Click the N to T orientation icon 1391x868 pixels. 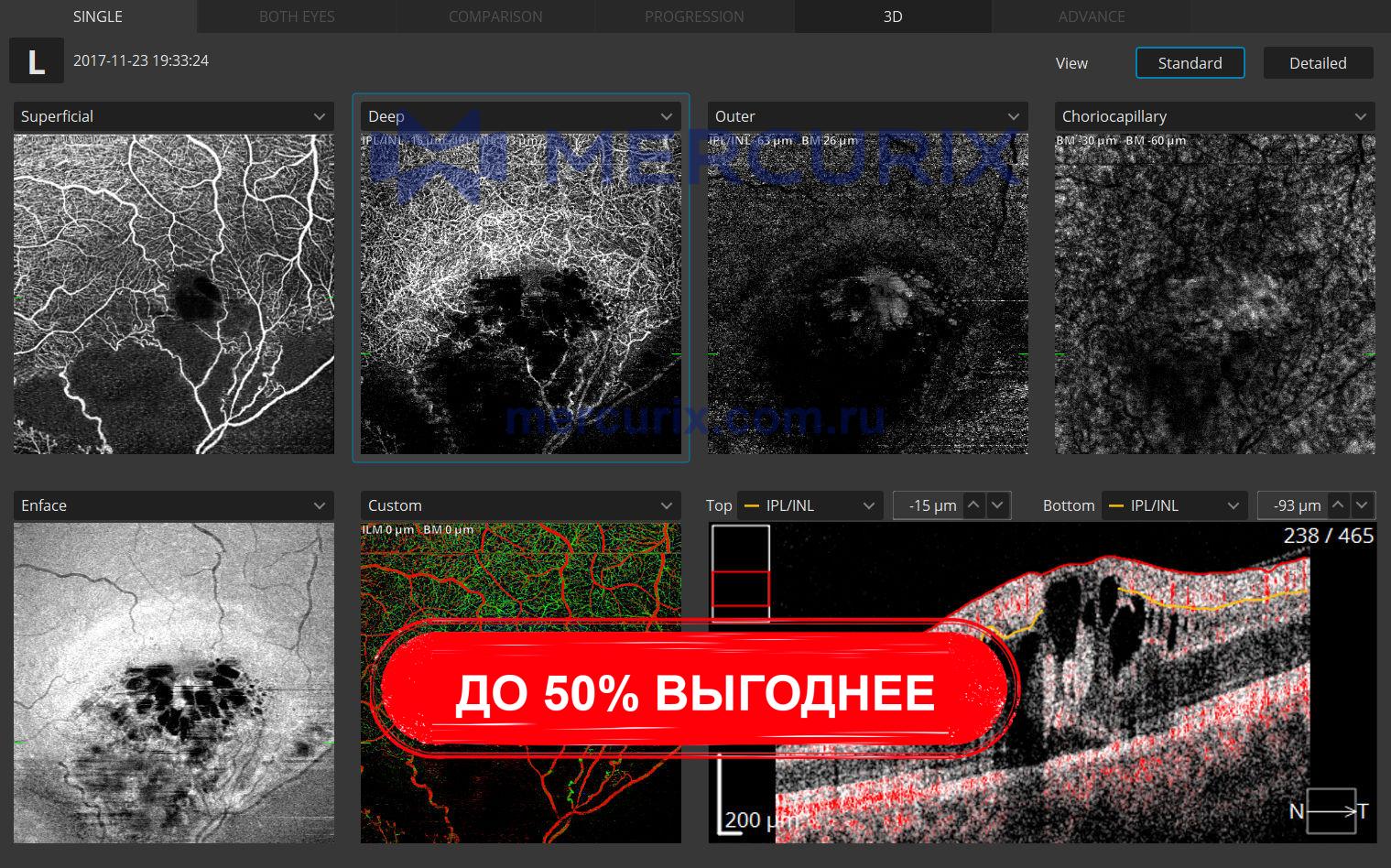[x=1330, y=810]
